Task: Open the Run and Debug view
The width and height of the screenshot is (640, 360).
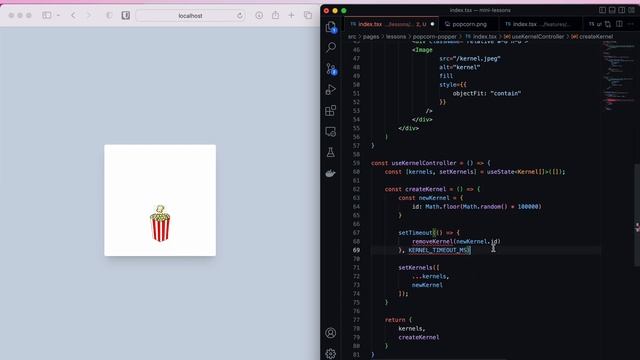Action: (x=331, y=89)
